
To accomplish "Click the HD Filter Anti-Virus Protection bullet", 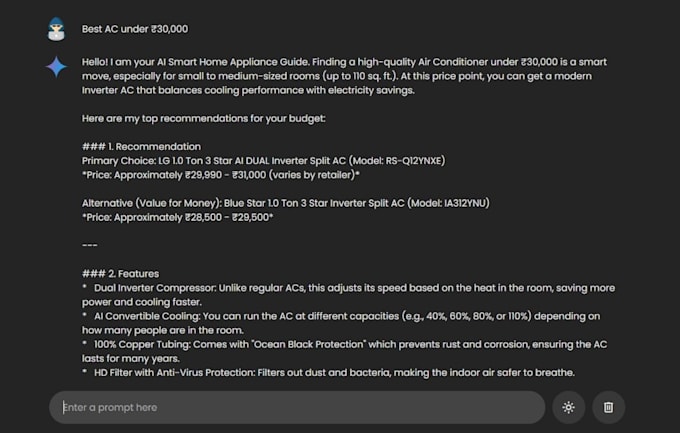I will (328, 373).
